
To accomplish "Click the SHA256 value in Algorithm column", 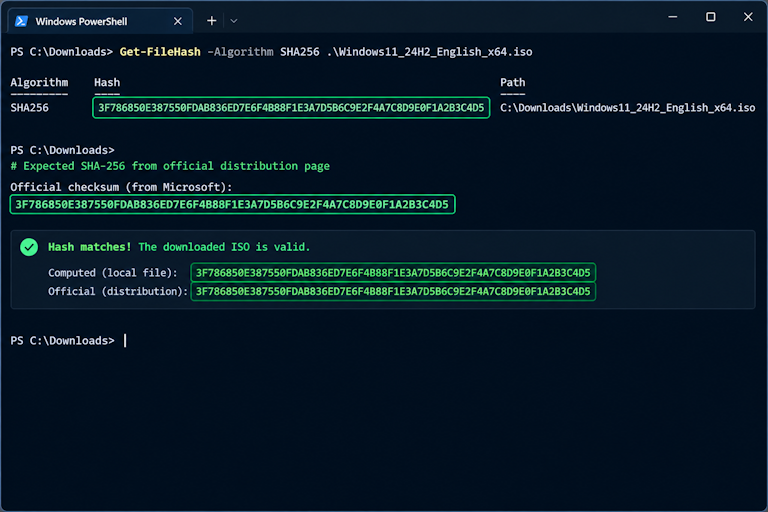I will pyautogui.click(x=29, y=108).
